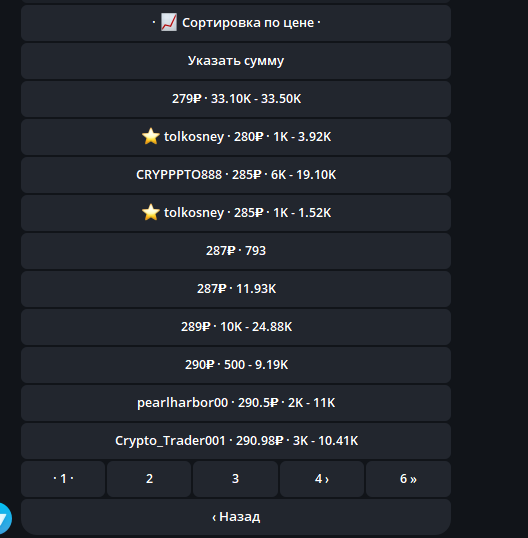Open the 290₽ 500 - 9.19K offer
The image size is (528, 538).
(x=236, y=365)
